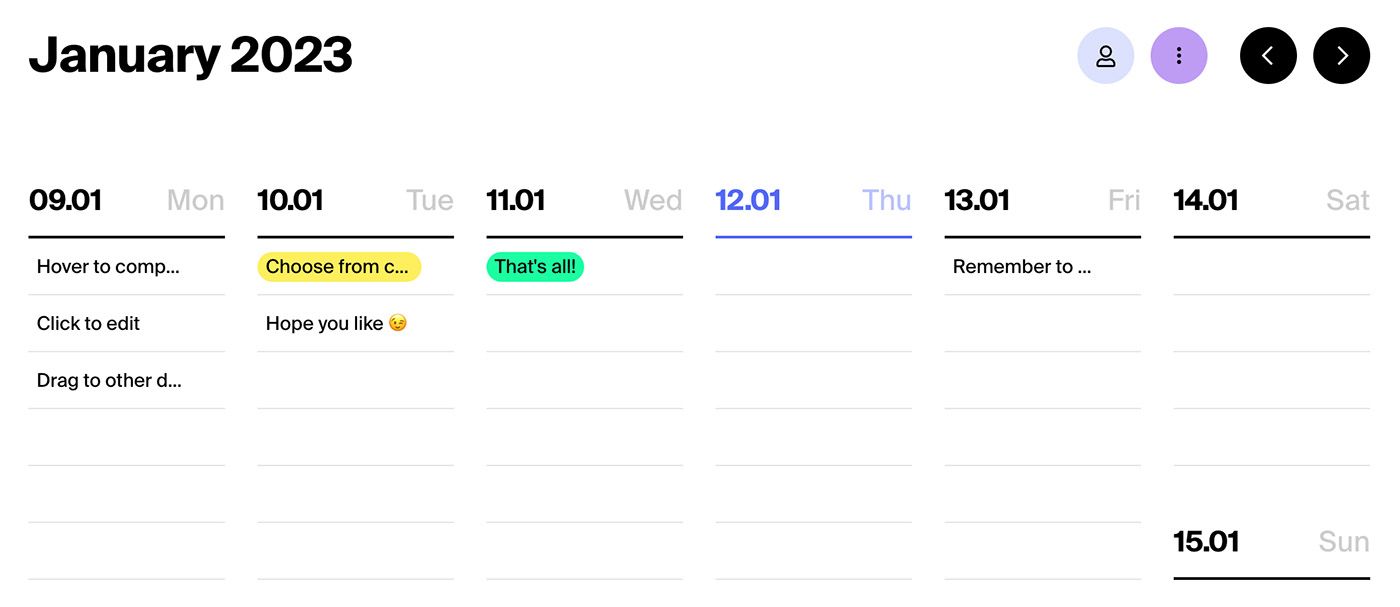The image size is (1400, 607).
Task: Click the January 2023 title
Action: pos(190,55)
